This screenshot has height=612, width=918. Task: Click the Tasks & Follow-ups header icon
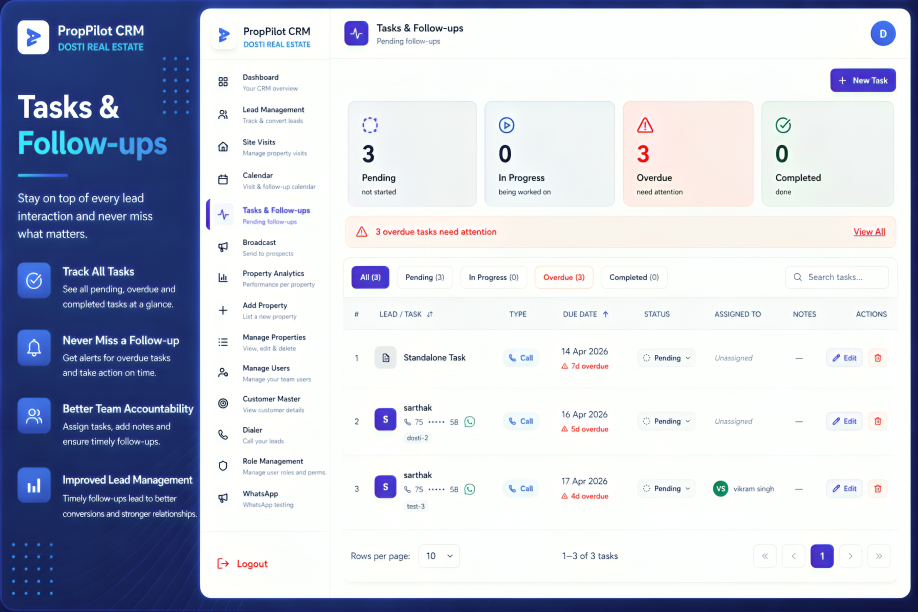tap(357, 34)
